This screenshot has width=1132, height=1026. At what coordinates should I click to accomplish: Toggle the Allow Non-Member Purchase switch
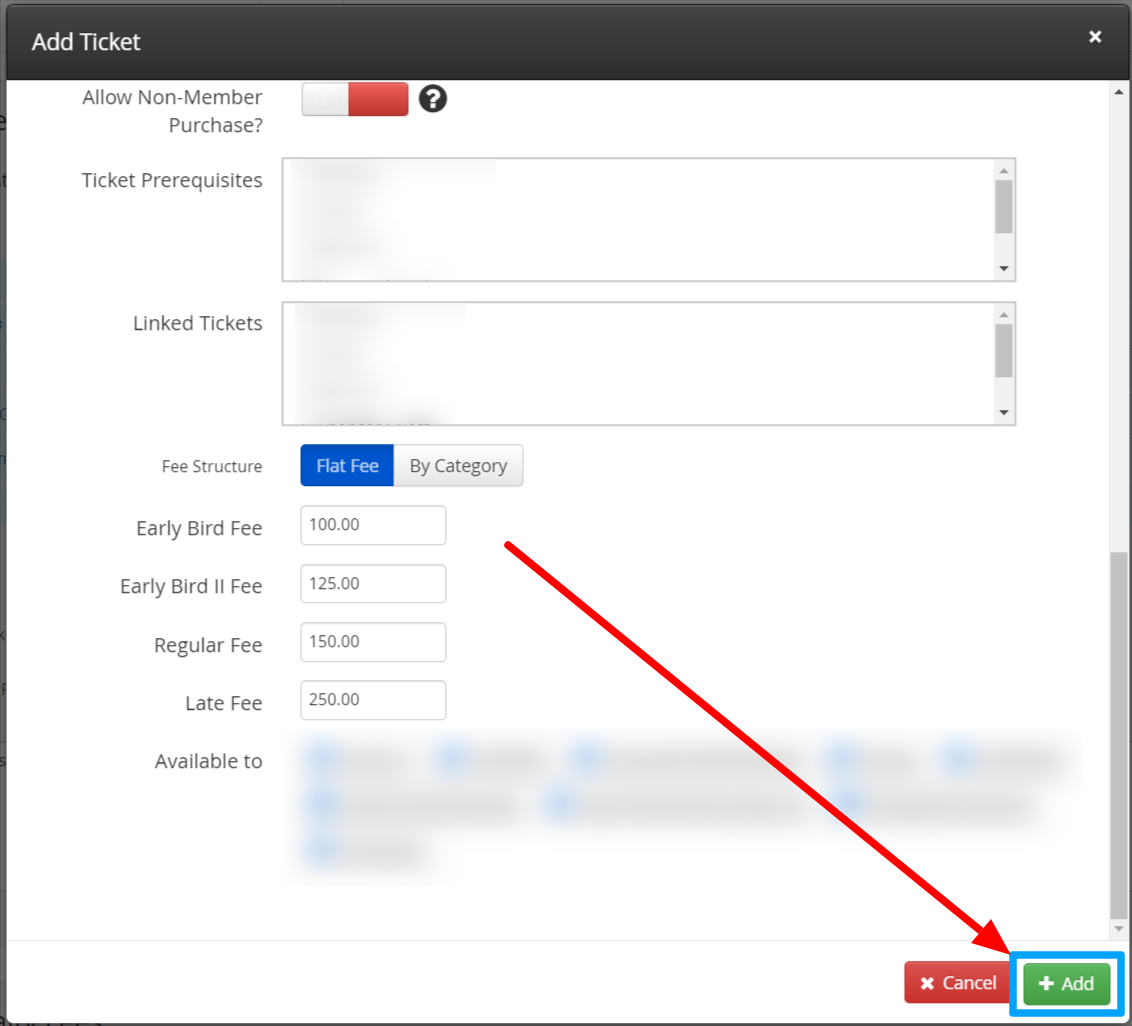coord(355,99)
